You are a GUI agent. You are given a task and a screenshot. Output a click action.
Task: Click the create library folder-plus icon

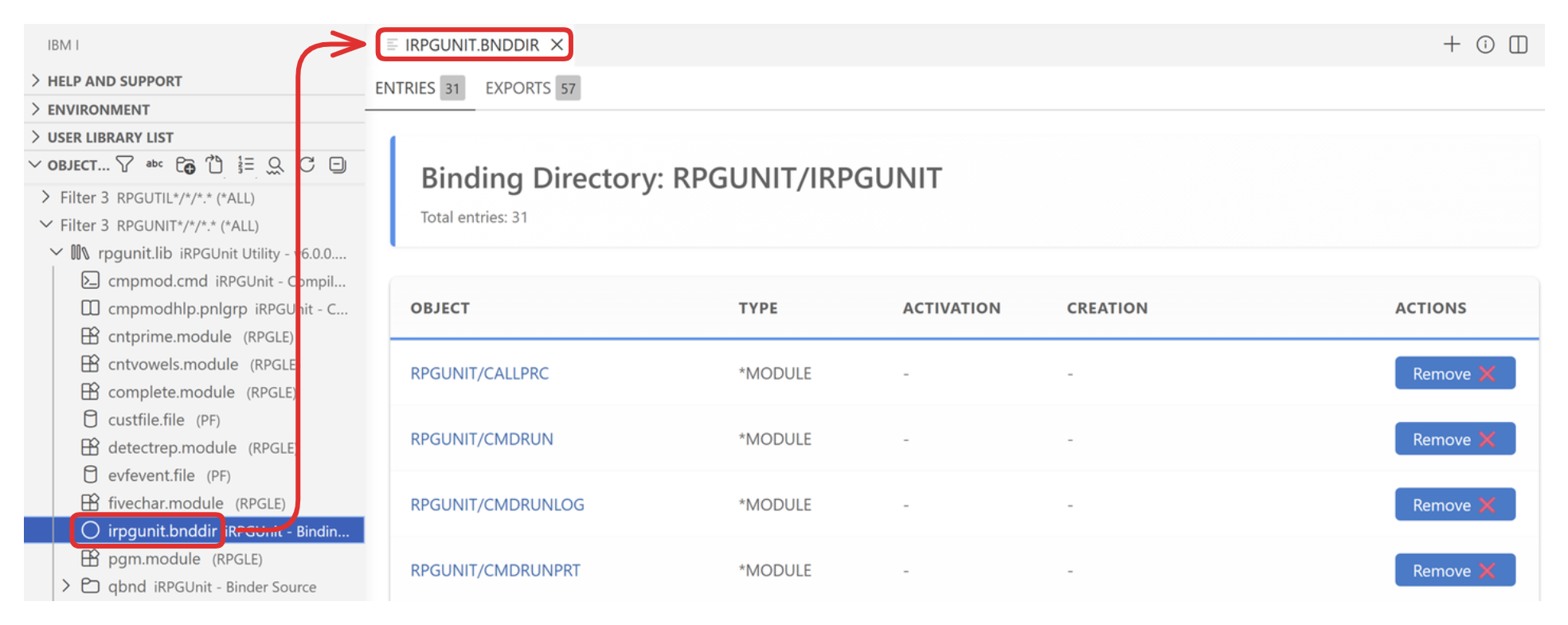(x=186, y=165)
